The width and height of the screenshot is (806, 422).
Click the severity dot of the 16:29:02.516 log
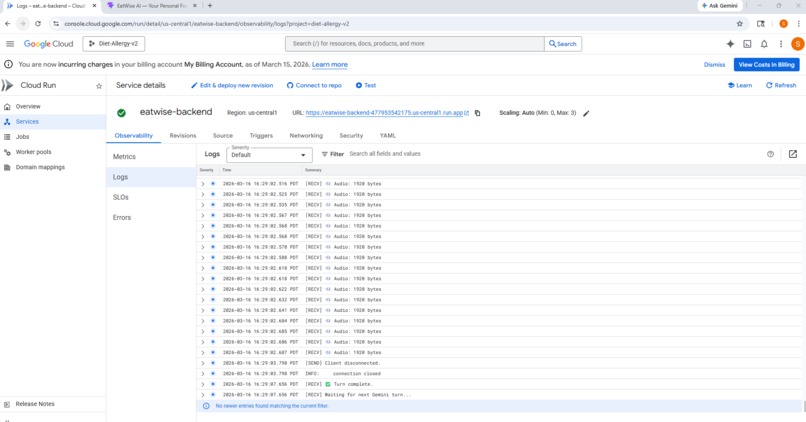[x=213, y=184]
